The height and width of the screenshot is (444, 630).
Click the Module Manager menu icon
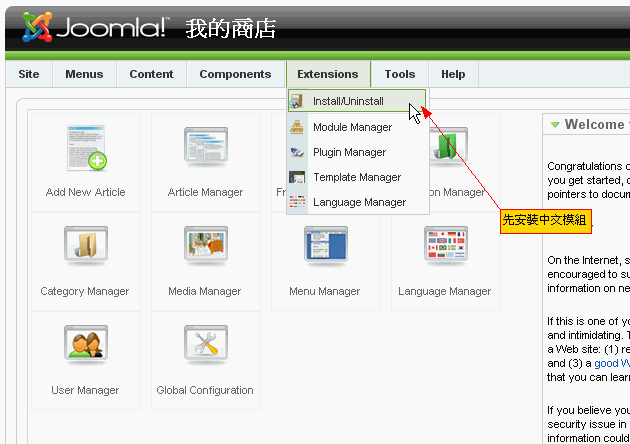click(x=297, y=127)
